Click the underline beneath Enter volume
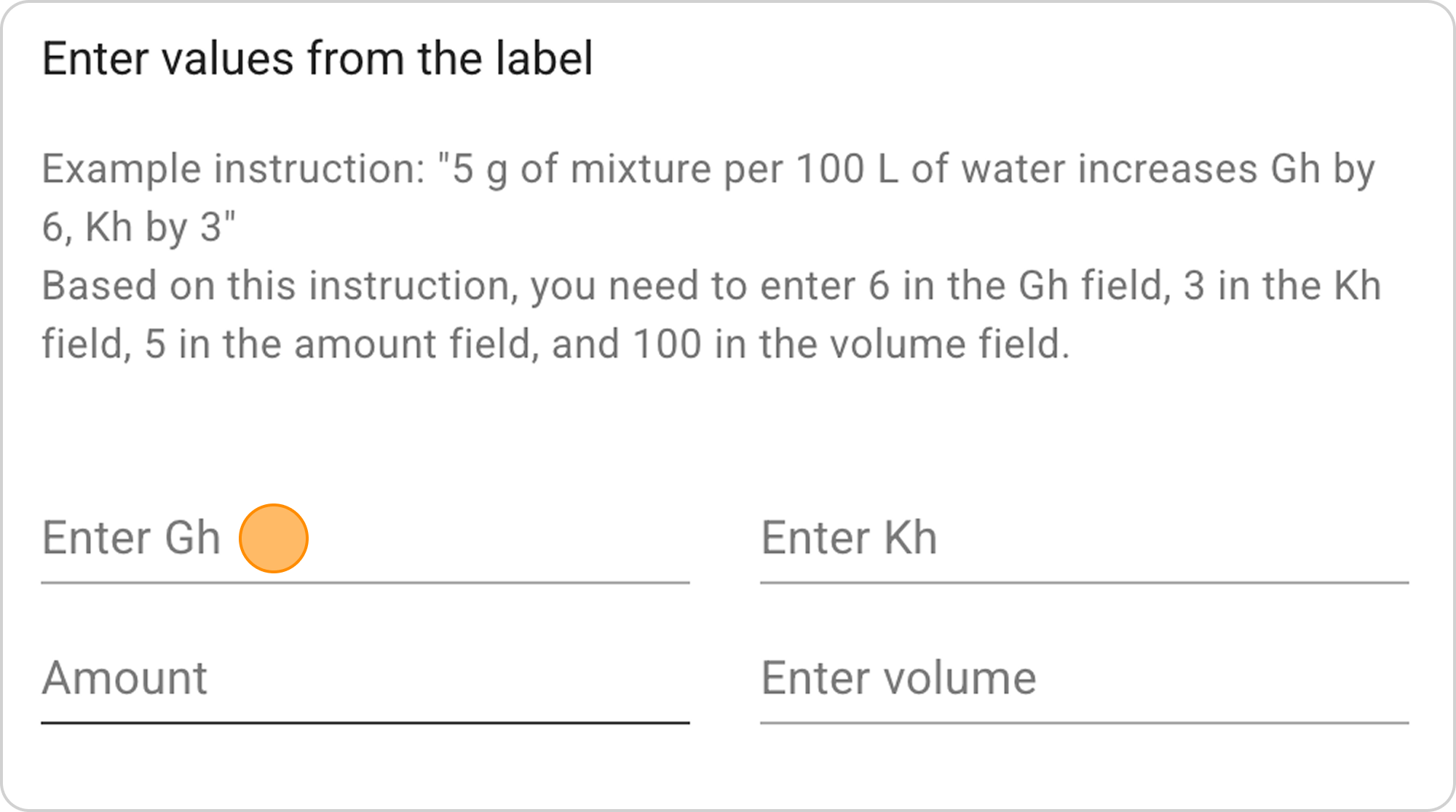Image resolution: width=1456 pixels, height=812 pixels. pos(1084,723)
